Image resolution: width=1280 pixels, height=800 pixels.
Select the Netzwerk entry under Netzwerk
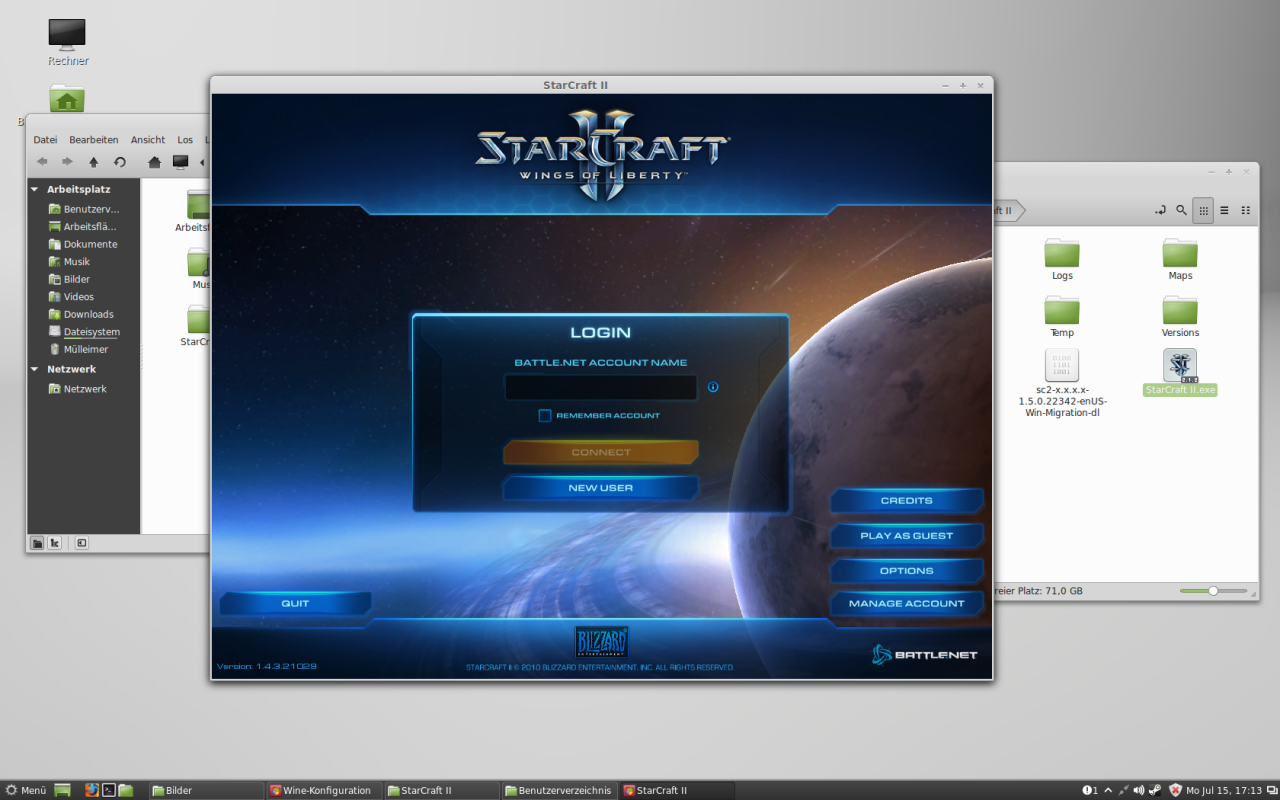click(x=79, y=389)
